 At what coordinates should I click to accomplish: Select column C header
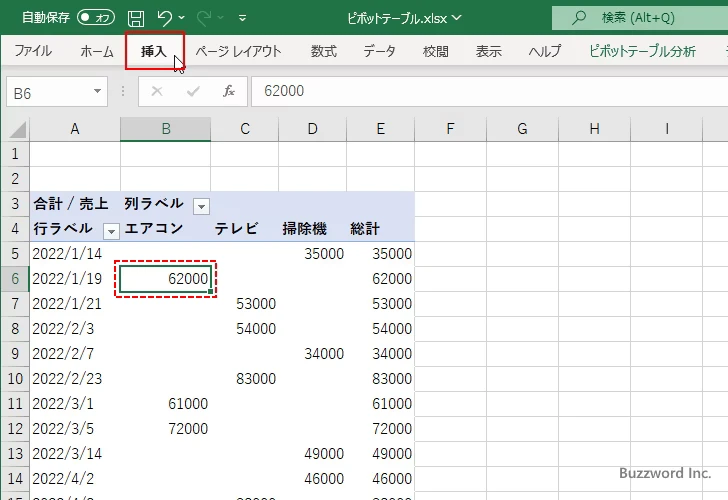tap(245, 129)
